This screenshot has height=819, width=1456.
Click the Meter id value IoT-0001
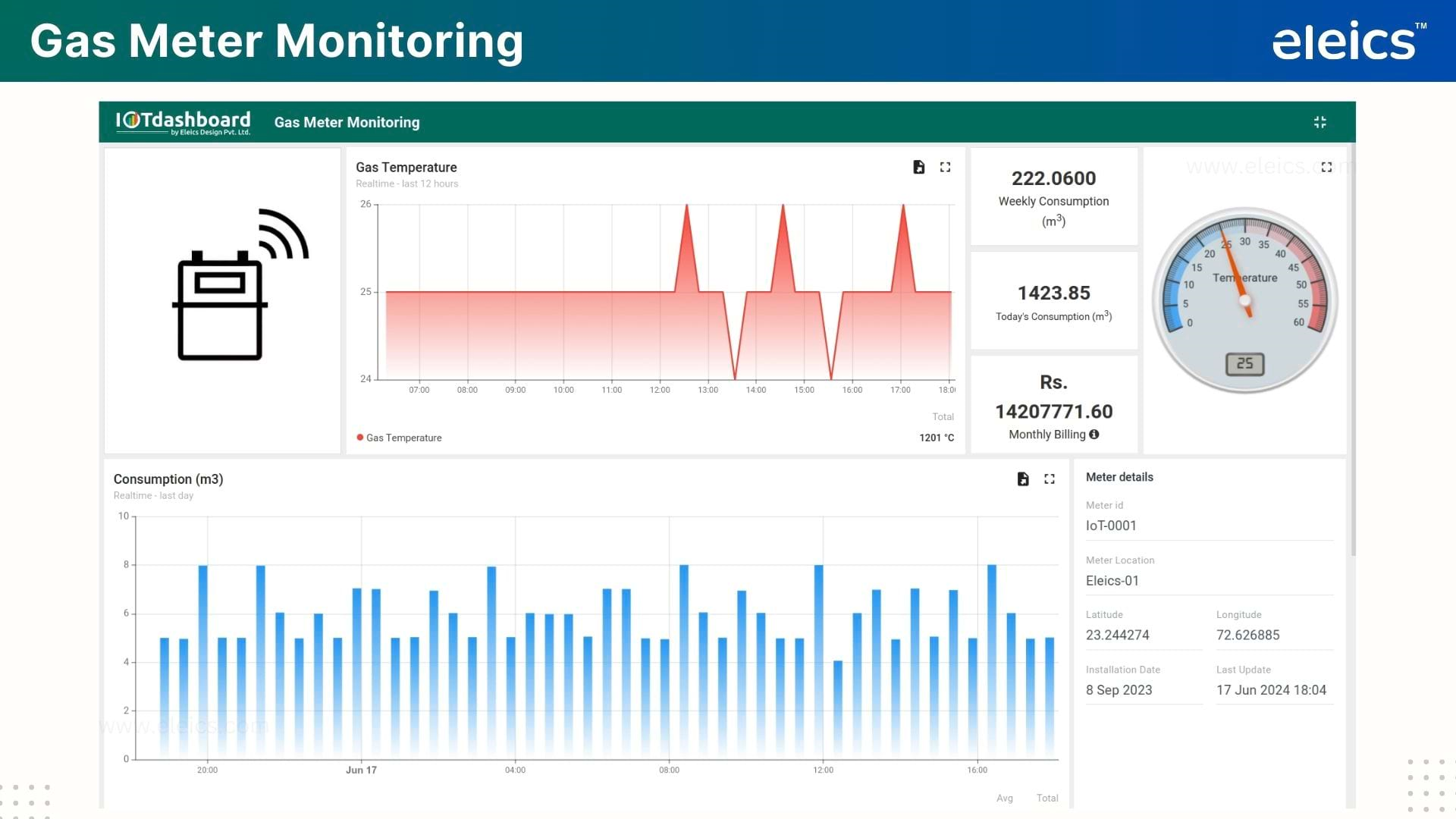(x=1112, y=526)
